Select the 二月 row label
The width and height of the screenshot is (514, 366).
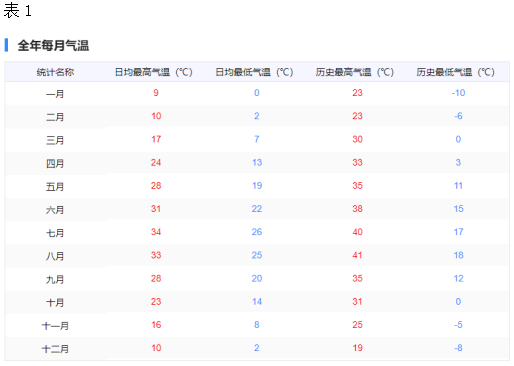coord(55,117)
